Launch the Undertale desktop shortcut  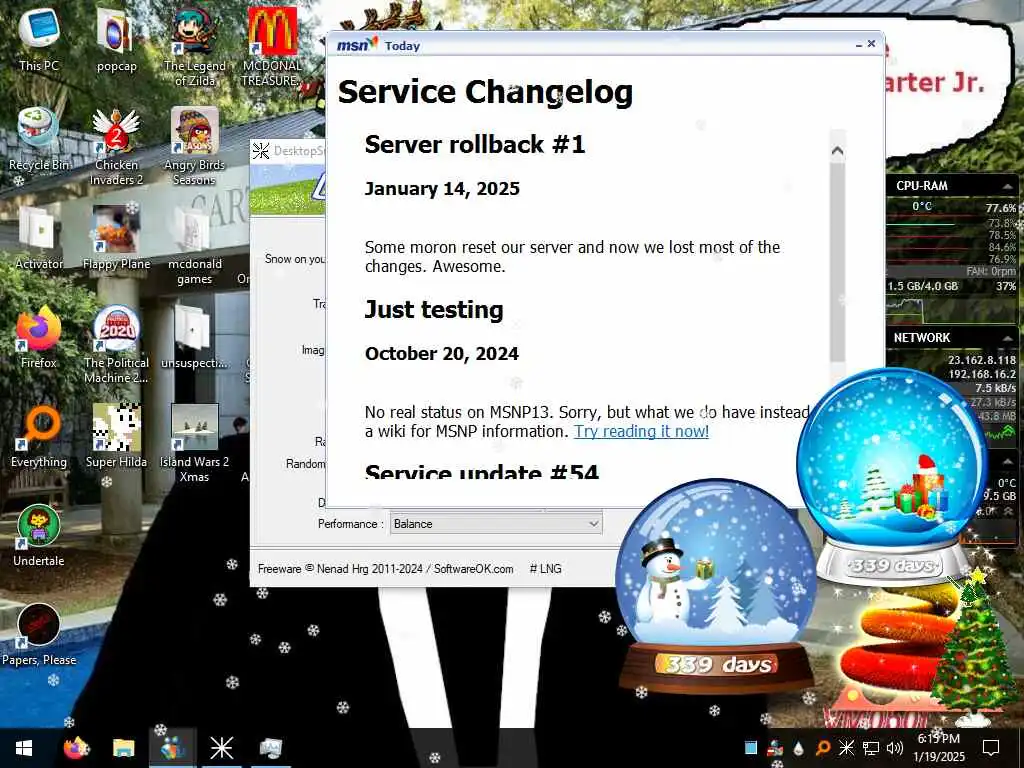(x=39, y=536)
